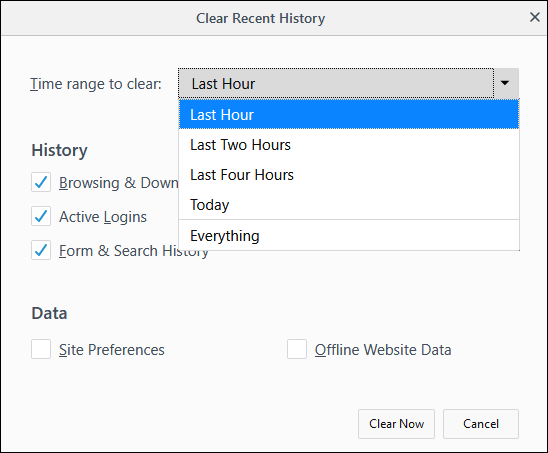Click the Offline Website Data label text
Image resolution: width=548 pixels, height=453 pixels.
383,350
